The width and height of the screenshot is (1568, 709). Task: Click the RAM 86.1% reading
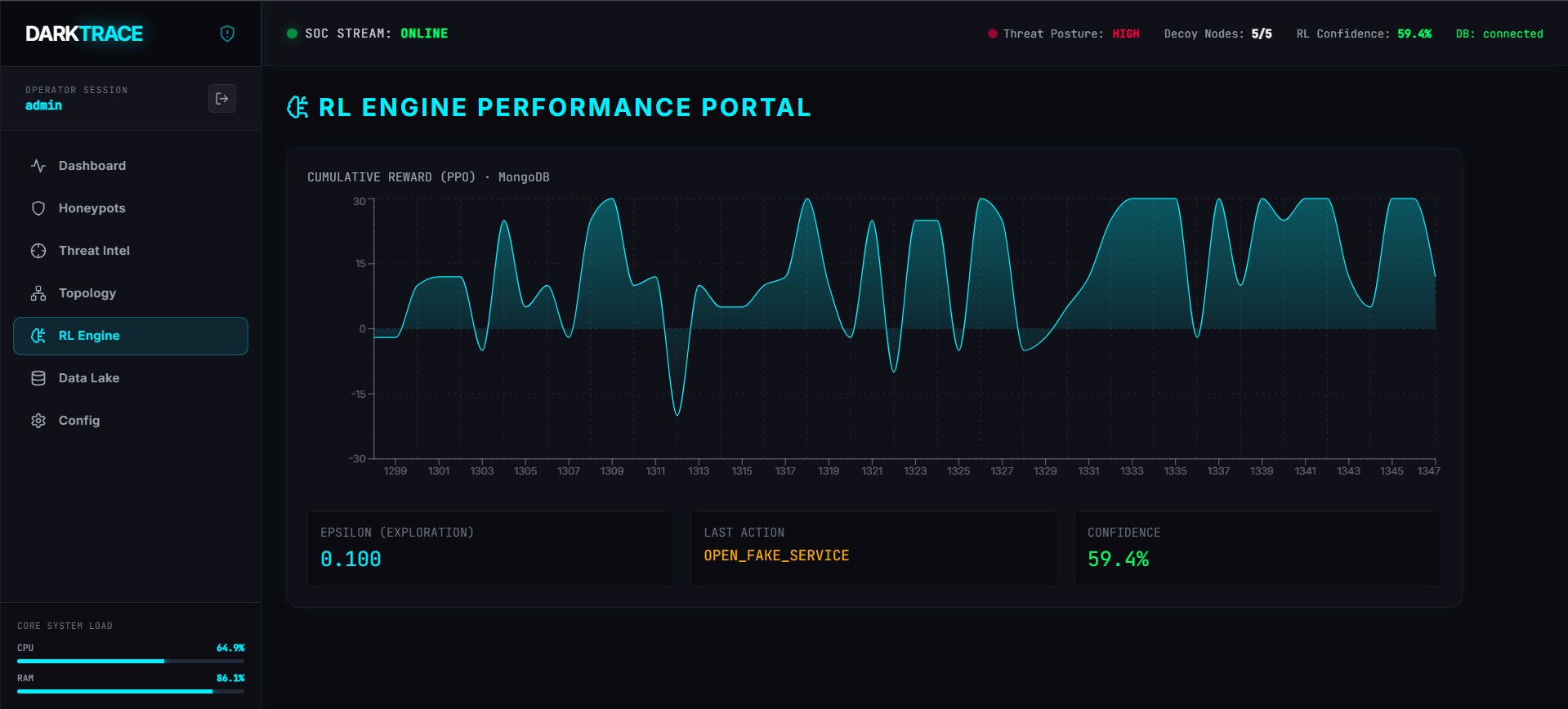230,678
